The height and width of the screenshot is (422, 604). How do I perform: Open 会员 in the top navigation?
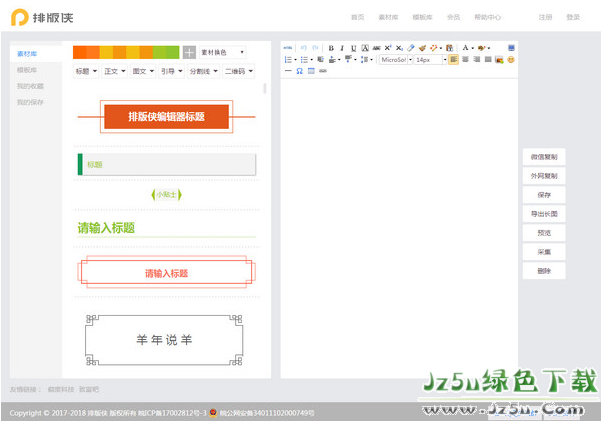point(453,17)
